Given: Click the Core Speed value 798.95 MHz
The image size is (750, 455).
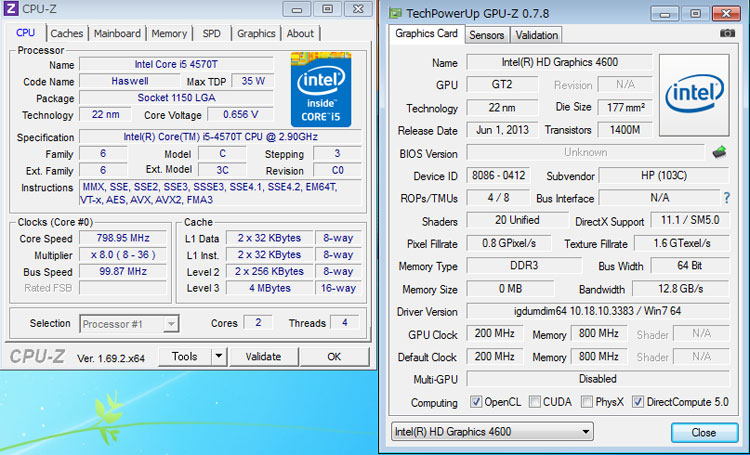Looking at the screenshot, I should pyautogui.click(x=123, y=238).
